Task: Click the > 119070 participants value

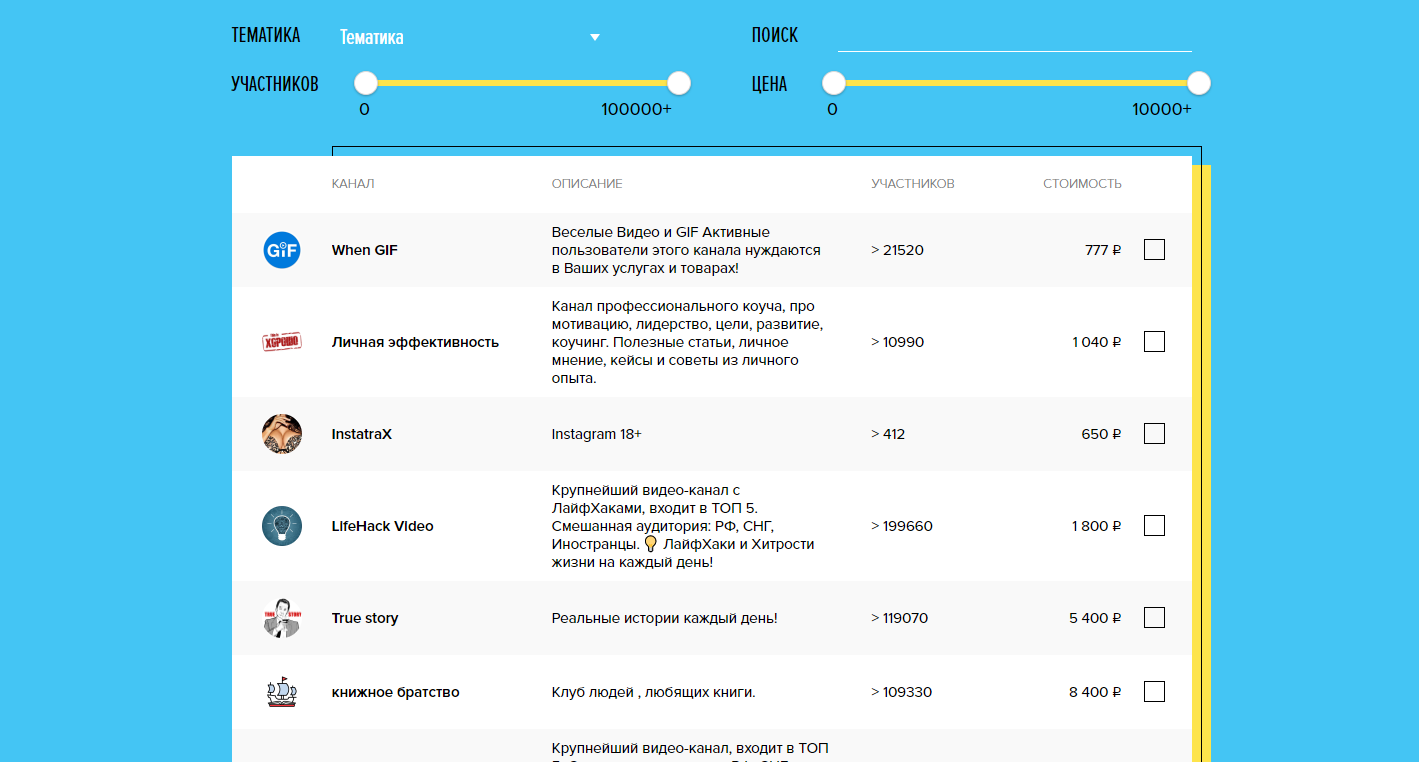Action: (899, 618)
